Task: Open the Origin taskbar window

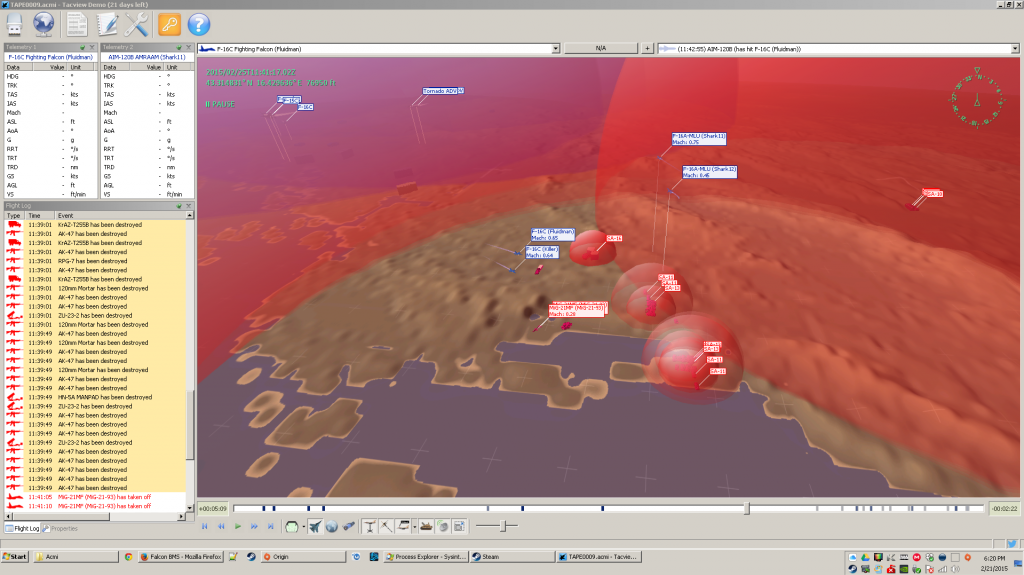Action: coord(303,557)
